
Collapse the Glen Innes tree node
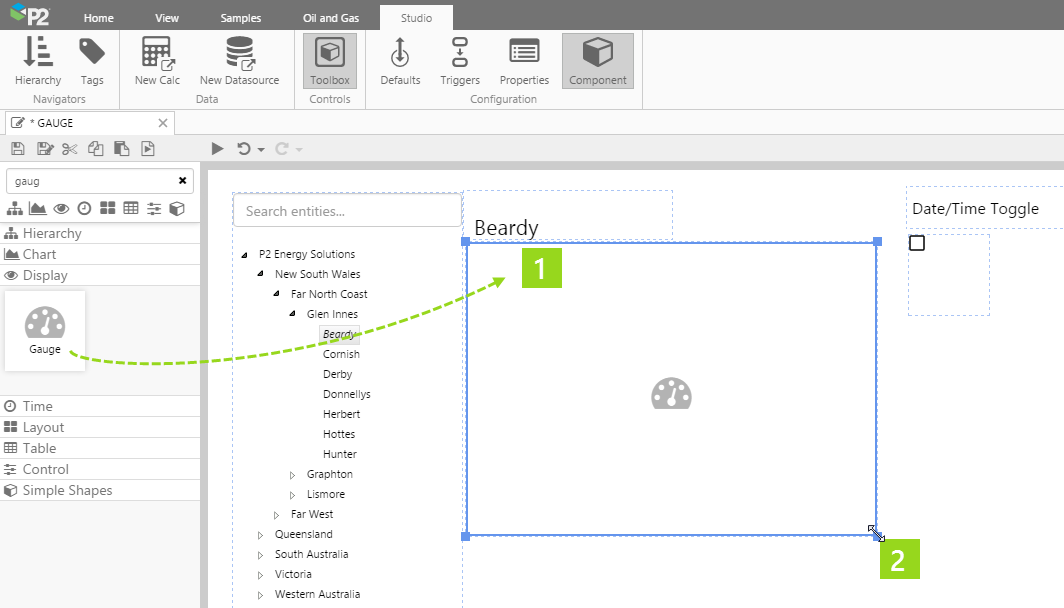293,314
